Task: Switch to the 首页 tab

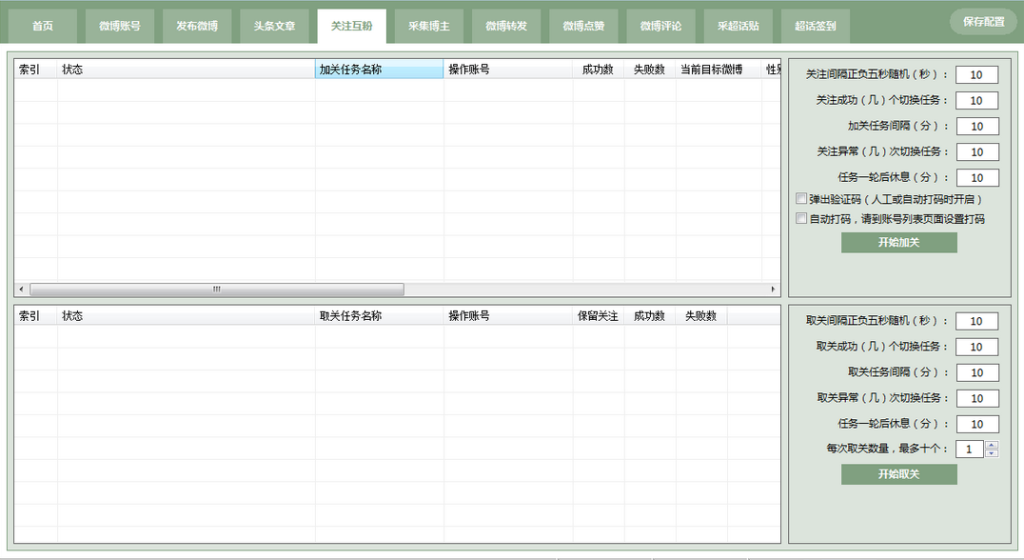Action: pyautogui.click(x=42, y=26)
